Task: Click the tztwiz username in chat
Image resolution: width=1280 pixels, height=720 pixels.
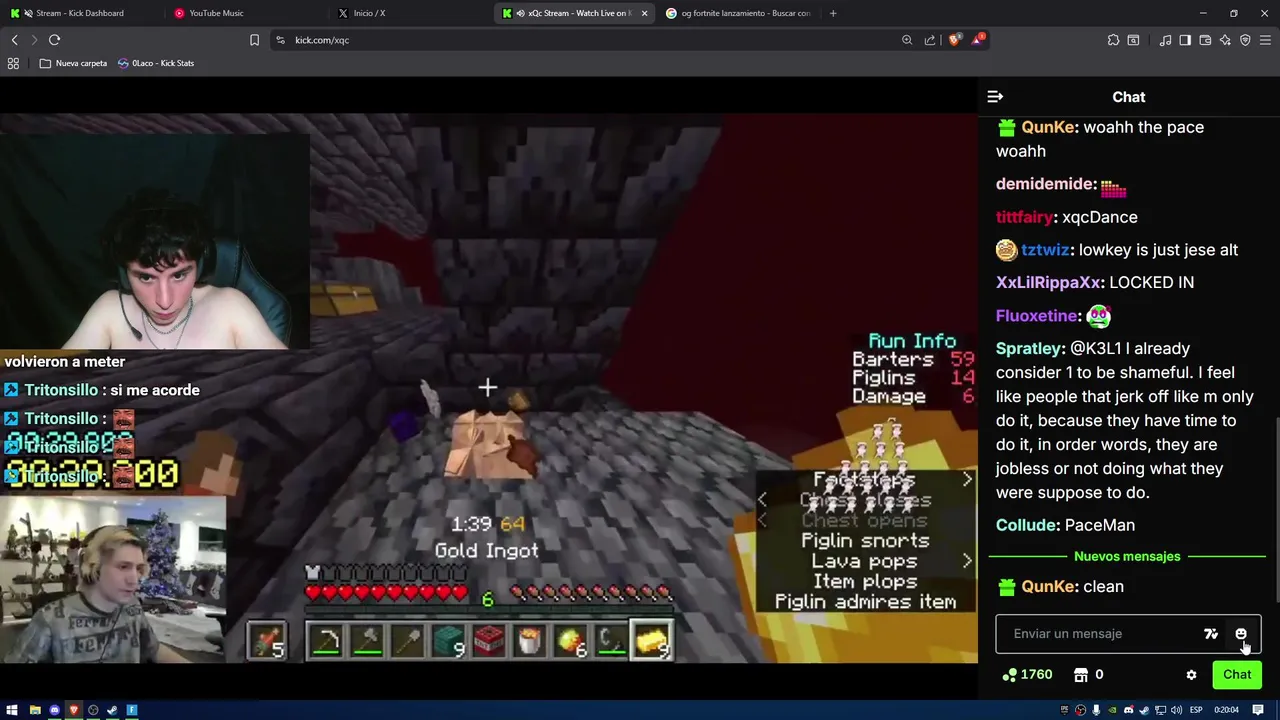Action: (x=1045, y=250)
